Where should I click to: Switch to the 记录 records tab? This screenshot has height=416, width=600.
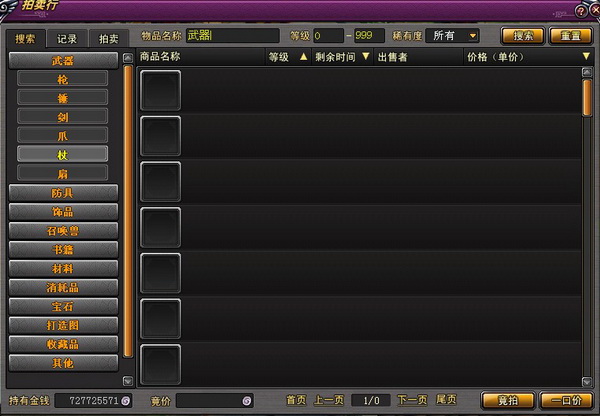pos(67,39)
